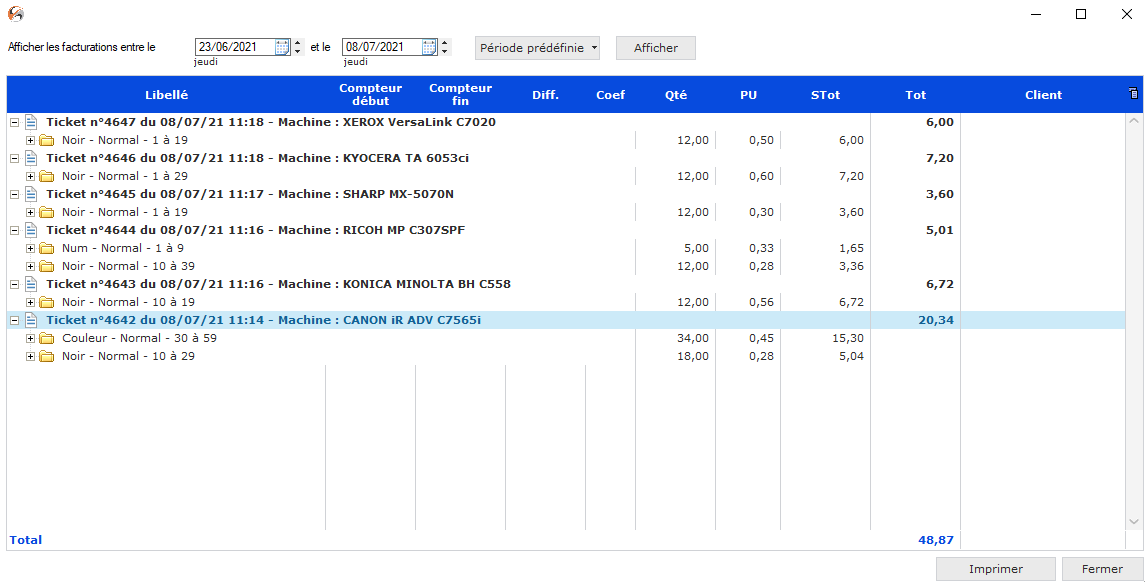Viewport: 1145px width, 582px height.
Task: Click the Tot column header
Action: [916, 95]
